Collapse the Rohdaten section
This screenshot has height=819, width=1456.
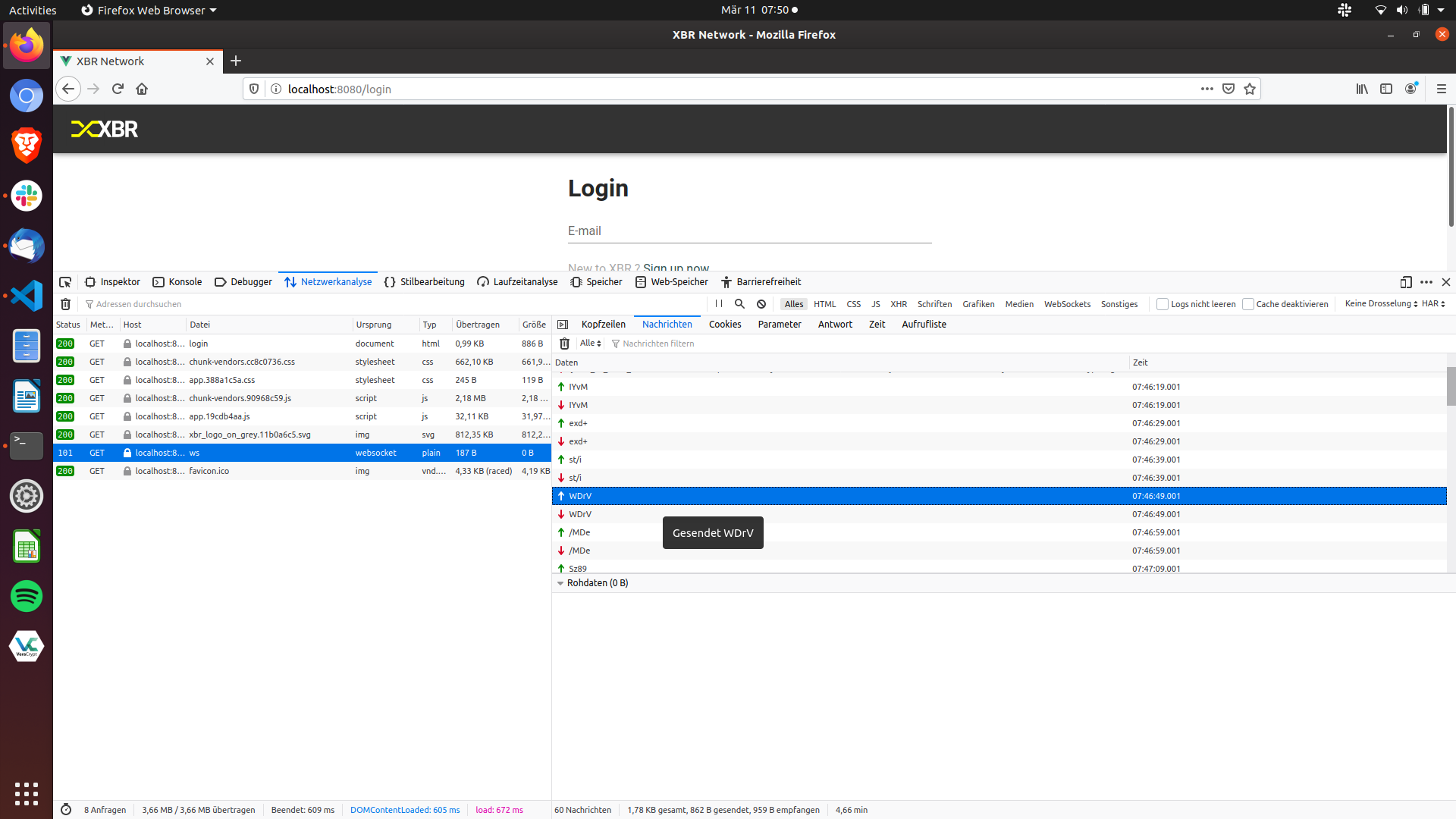point(561,582)
